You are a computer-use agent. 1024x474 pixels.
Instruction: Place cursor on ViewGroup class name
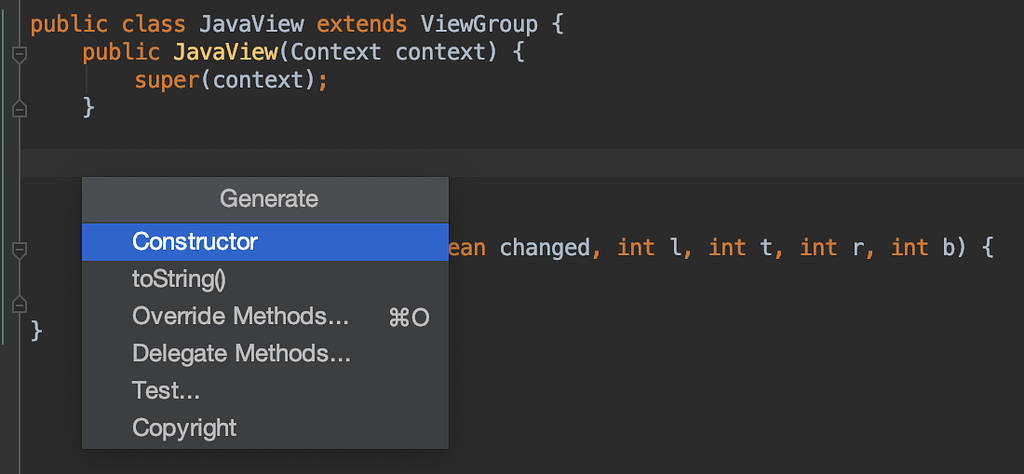479,25
